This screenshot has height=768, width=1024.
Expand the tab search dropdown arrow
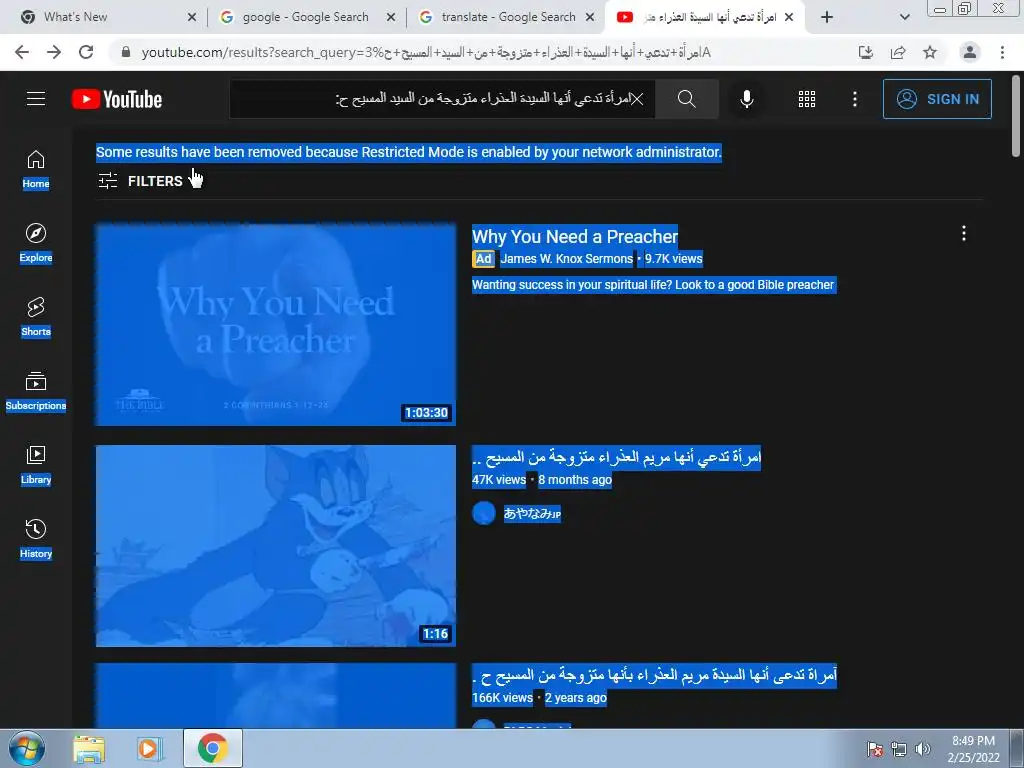(904, 18)
